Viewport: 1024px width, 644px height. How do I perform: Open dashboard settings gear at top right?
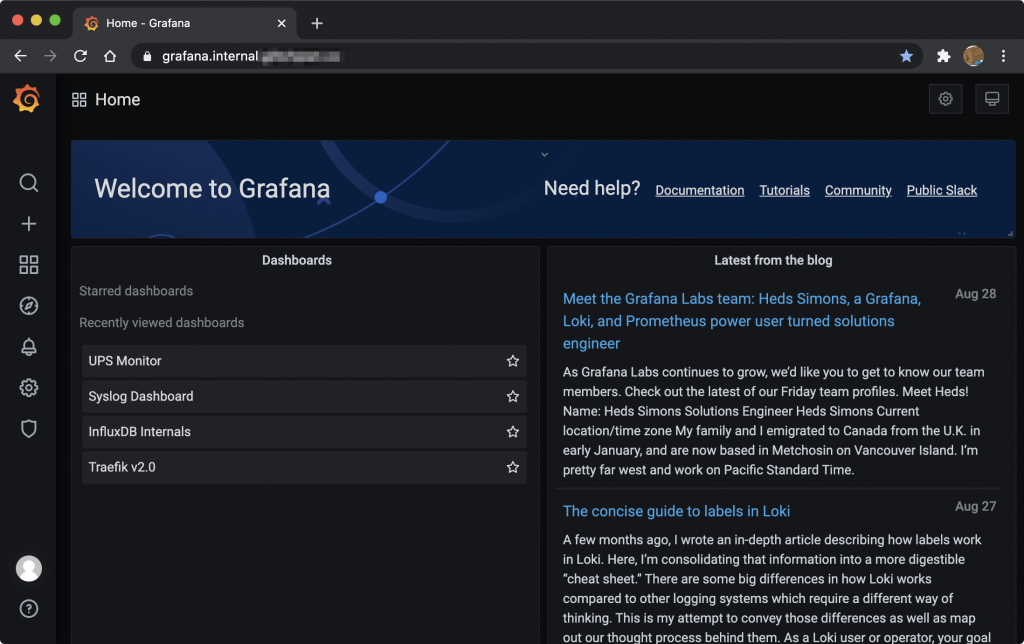point(945,99)
